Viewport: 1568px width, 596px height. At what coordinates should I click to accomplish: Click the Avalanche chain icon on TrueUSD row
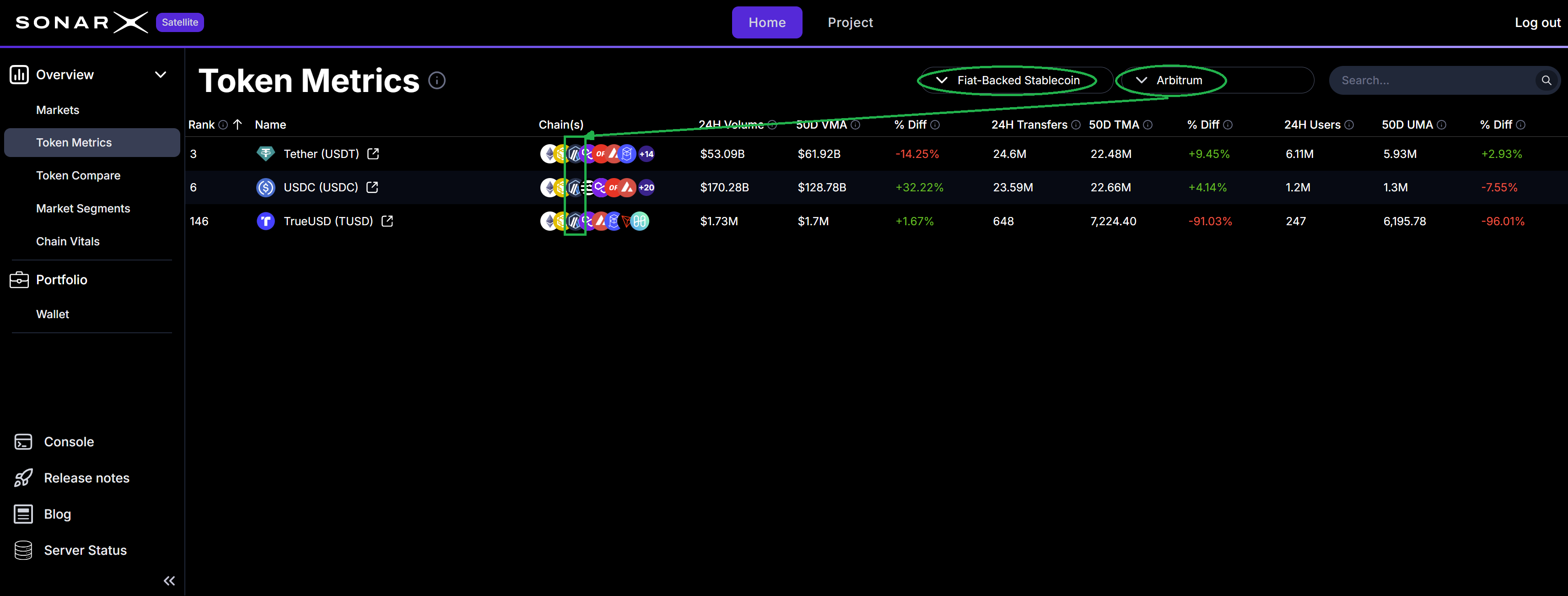pos(600,221)
